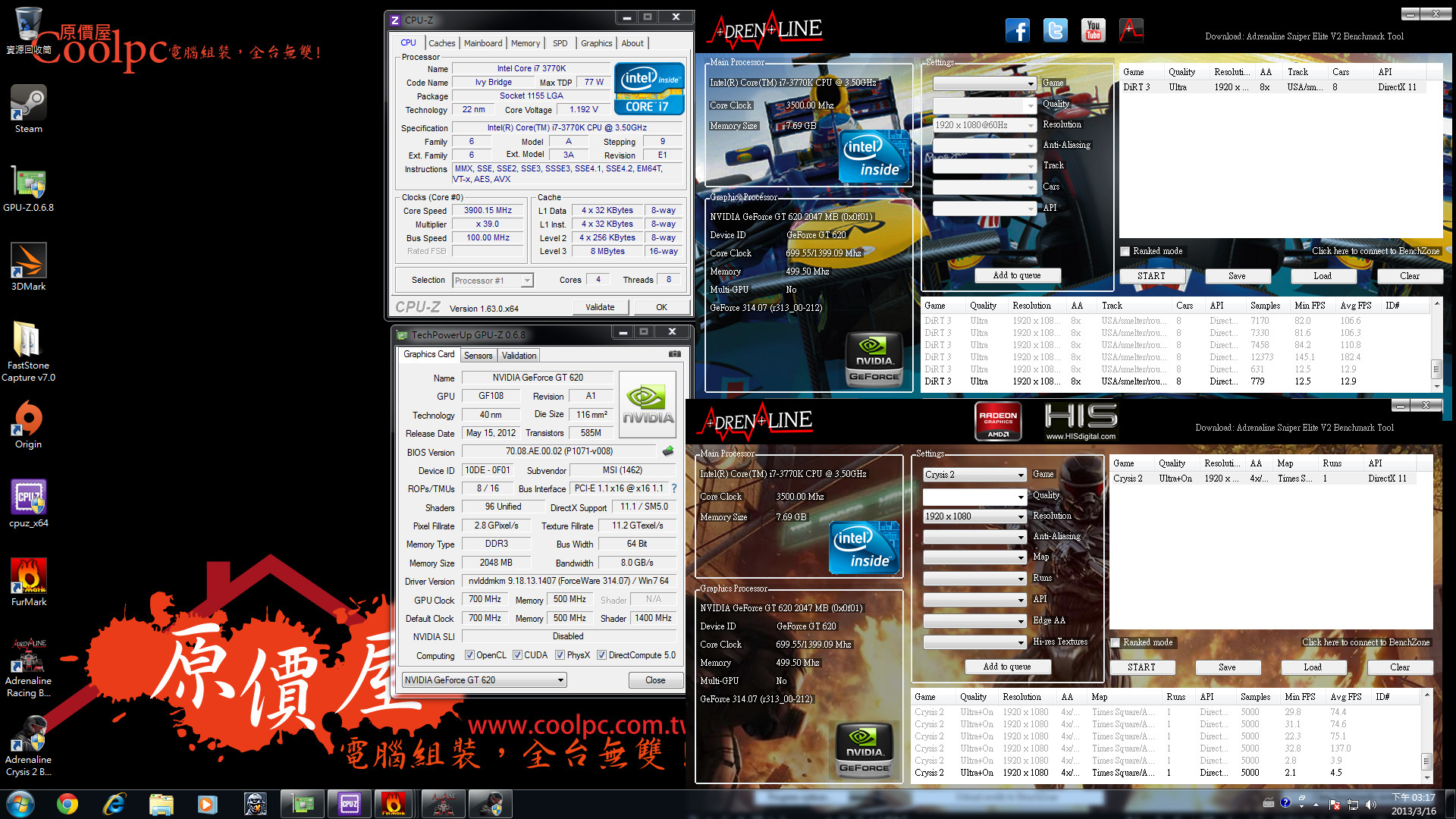This screenshot has height=819, width=1456.
Task: Open Track dropdown in DiRT benchmark settings
Action: pyautogui.click(x=984, y=166)
